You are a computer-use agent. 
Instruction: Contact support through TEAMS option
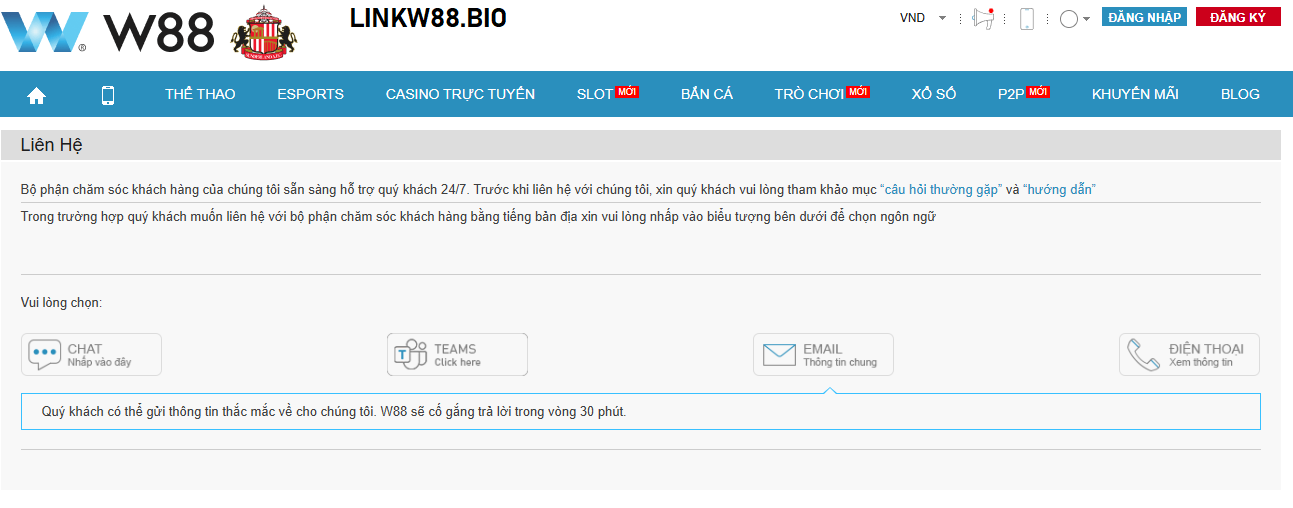pyautogui.click(x=457, y=354)
